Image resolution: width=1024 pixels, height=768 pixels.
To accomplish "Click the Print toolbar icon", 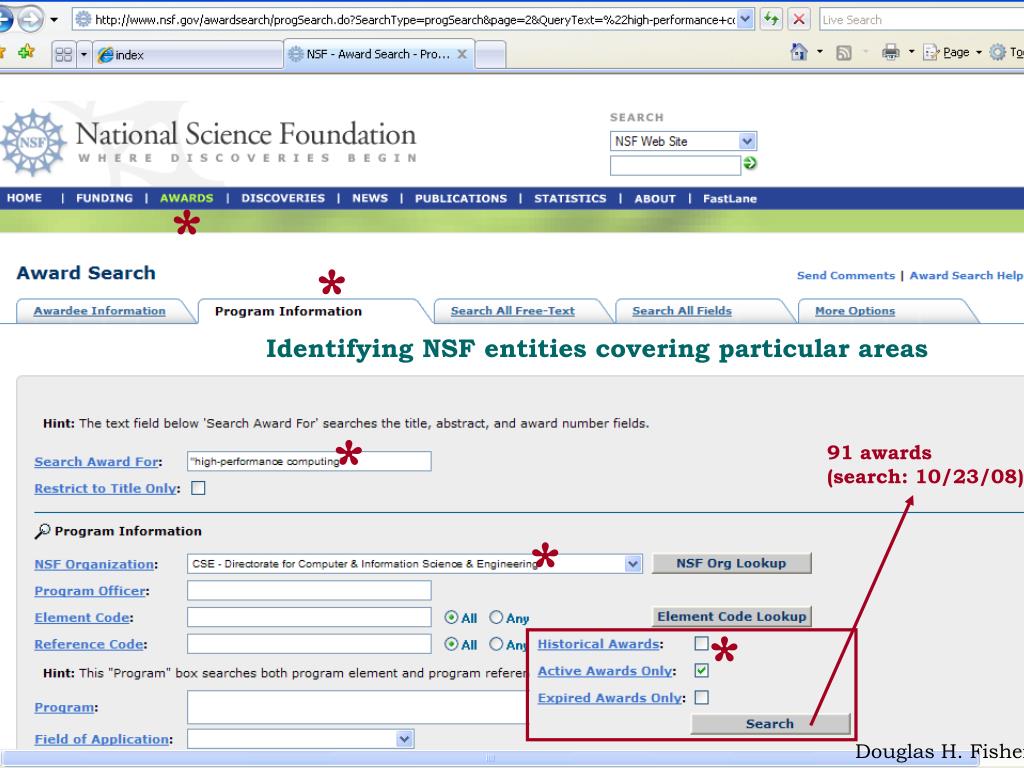I will tap(891, 52).
